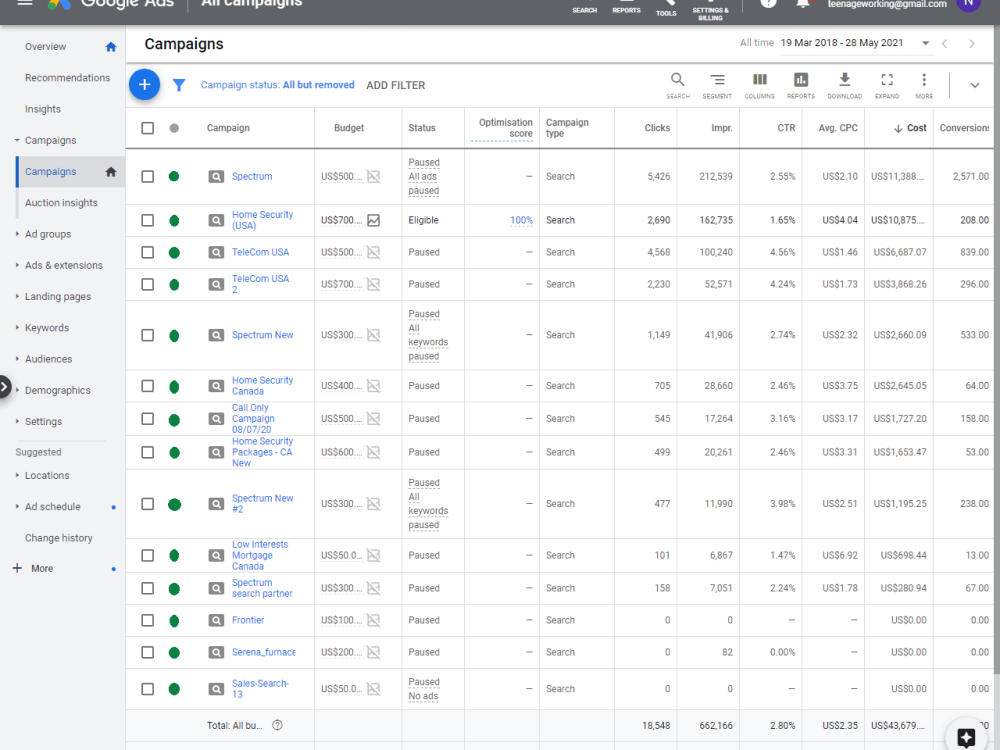Screen dimensions: 1000x750
Task: Expand Ad groups in sidebar
Action: point(17,234)
